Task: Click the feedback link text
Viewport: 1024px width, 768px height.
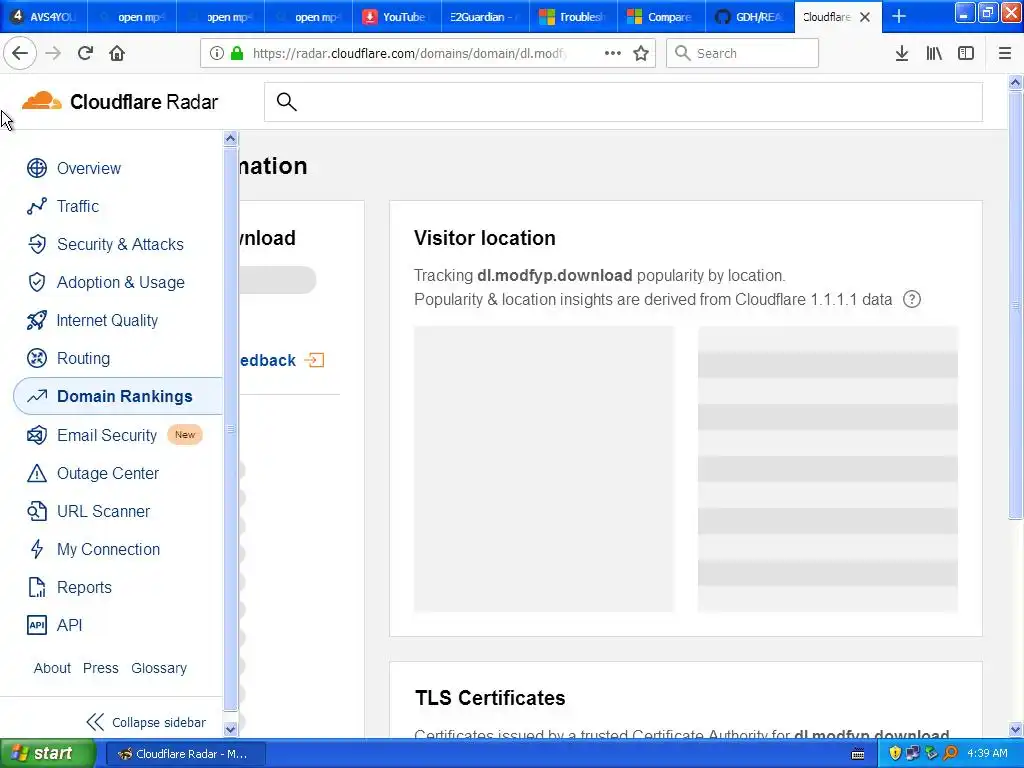Action: 267,360
